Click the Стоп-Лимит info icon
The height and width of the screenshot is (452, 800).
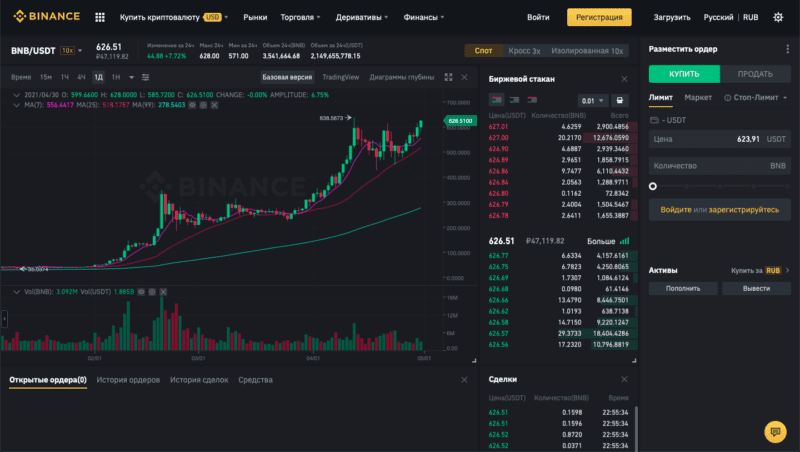pos(728,97)
